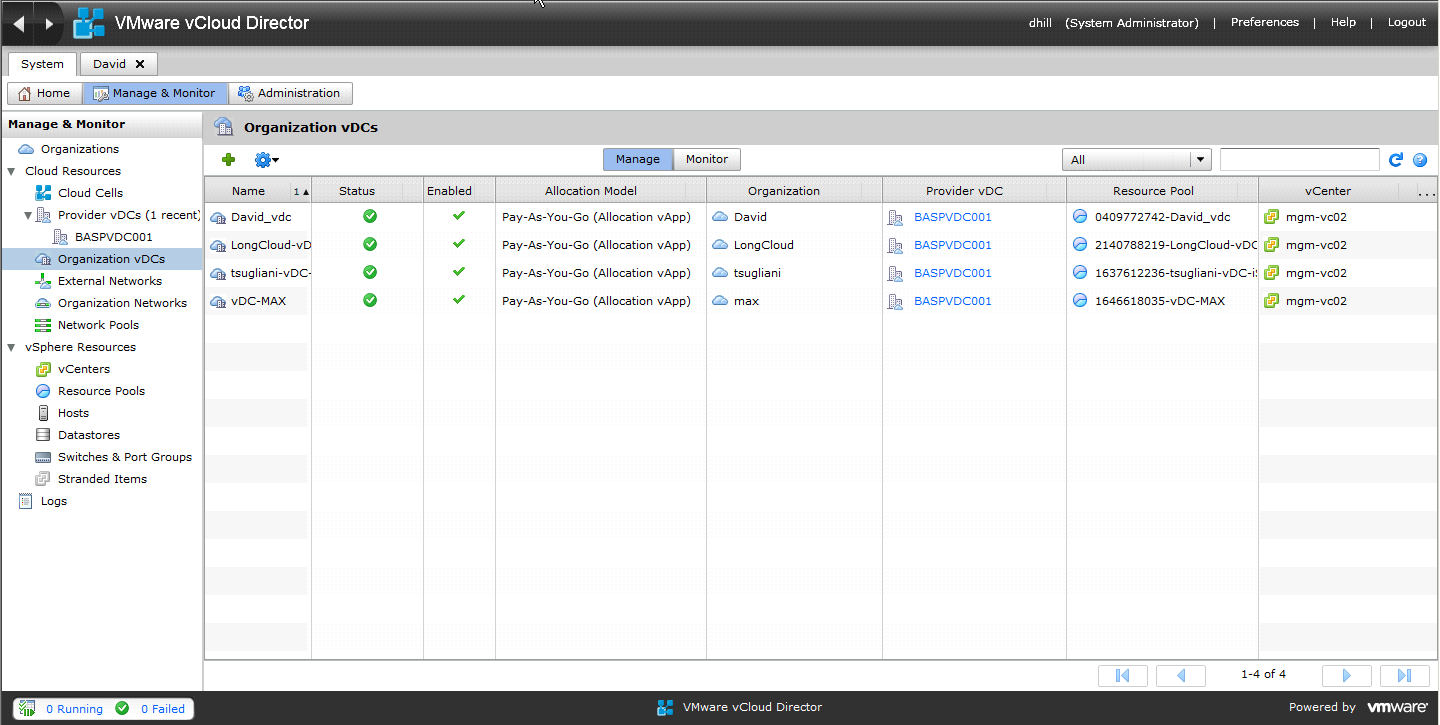Viewport: 1440px width, 725px height.
Task: Click the back navigation arrow
Action: point(20,23)
